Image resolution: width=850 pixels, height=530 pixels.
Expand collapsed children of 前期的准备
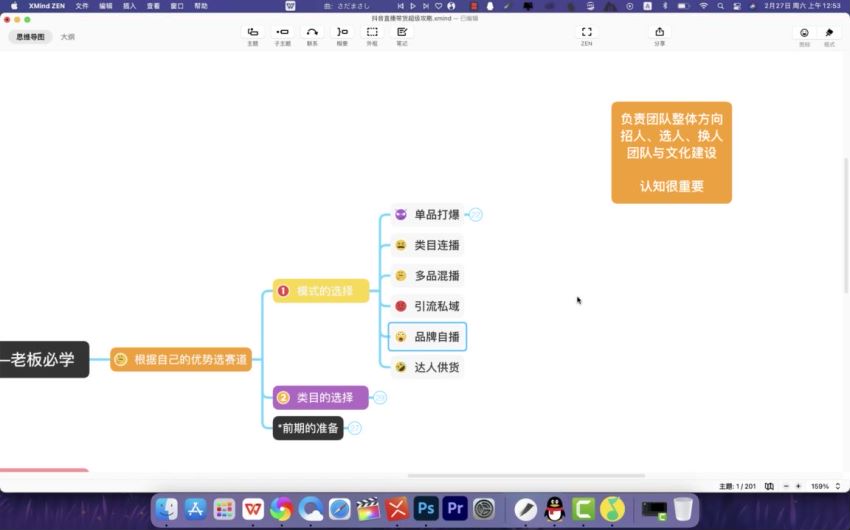point(355,428)
